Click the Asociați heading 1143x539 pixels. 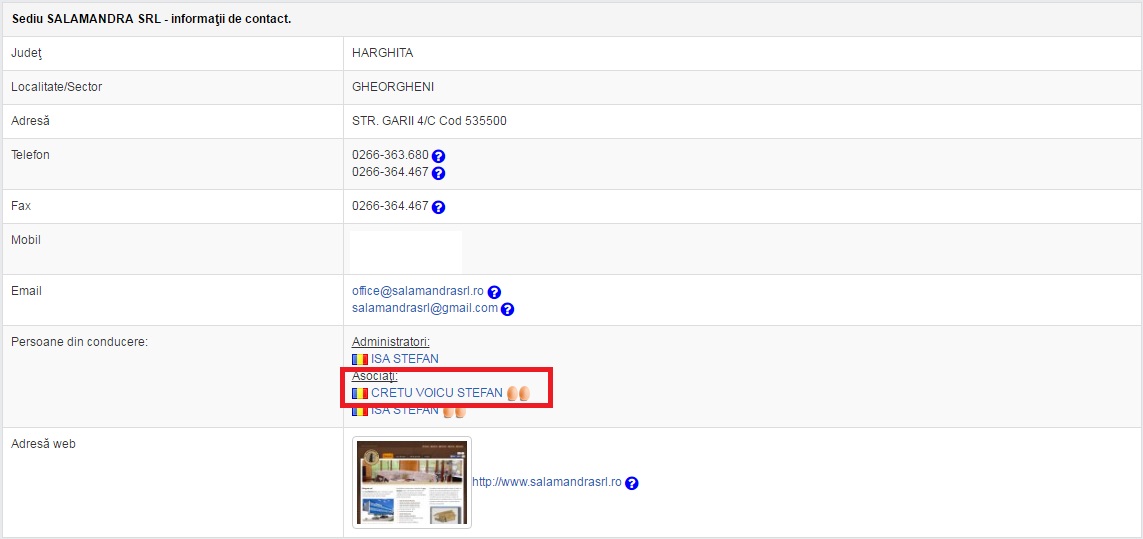coord(374,376)
